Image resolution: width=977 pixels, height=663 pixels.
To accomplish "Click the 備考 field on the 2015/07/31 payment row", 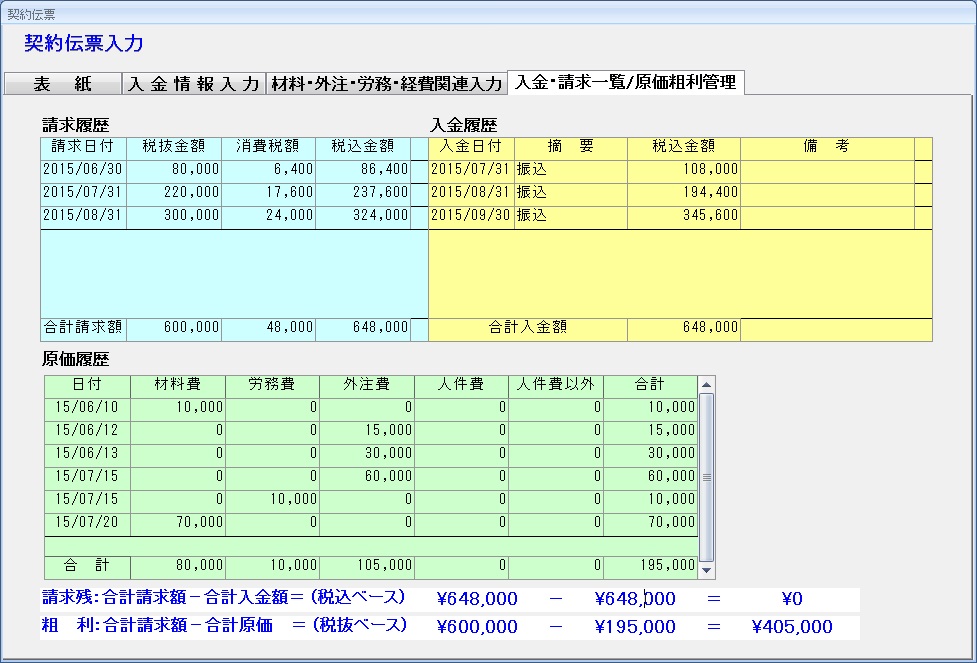I will [x=826, y=170].
